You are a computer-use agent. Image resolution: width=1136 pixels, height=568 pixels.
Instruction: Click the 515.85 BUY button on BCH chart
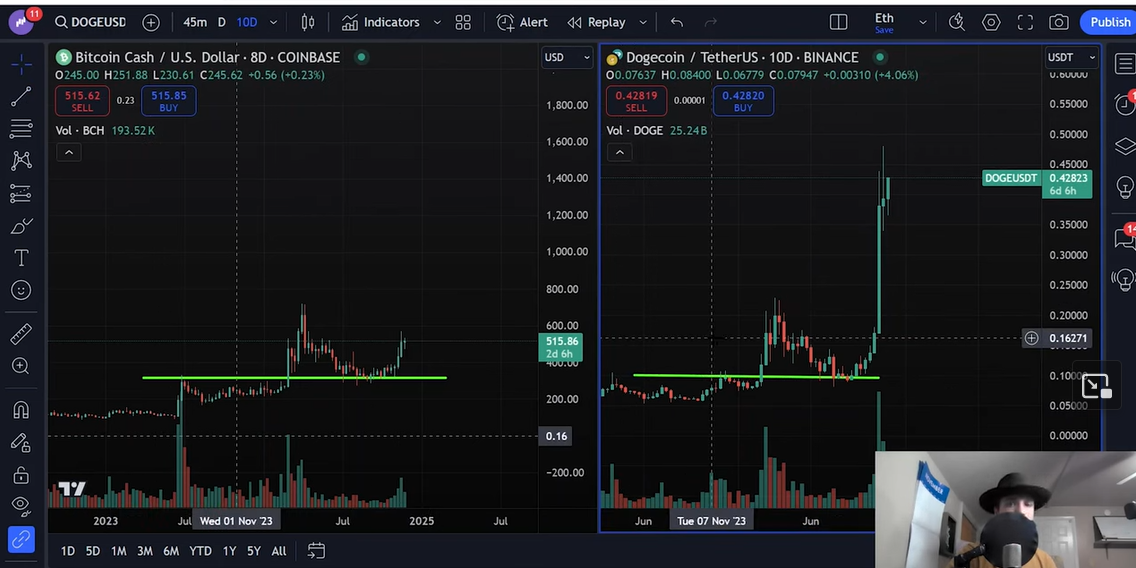[169, 101]
